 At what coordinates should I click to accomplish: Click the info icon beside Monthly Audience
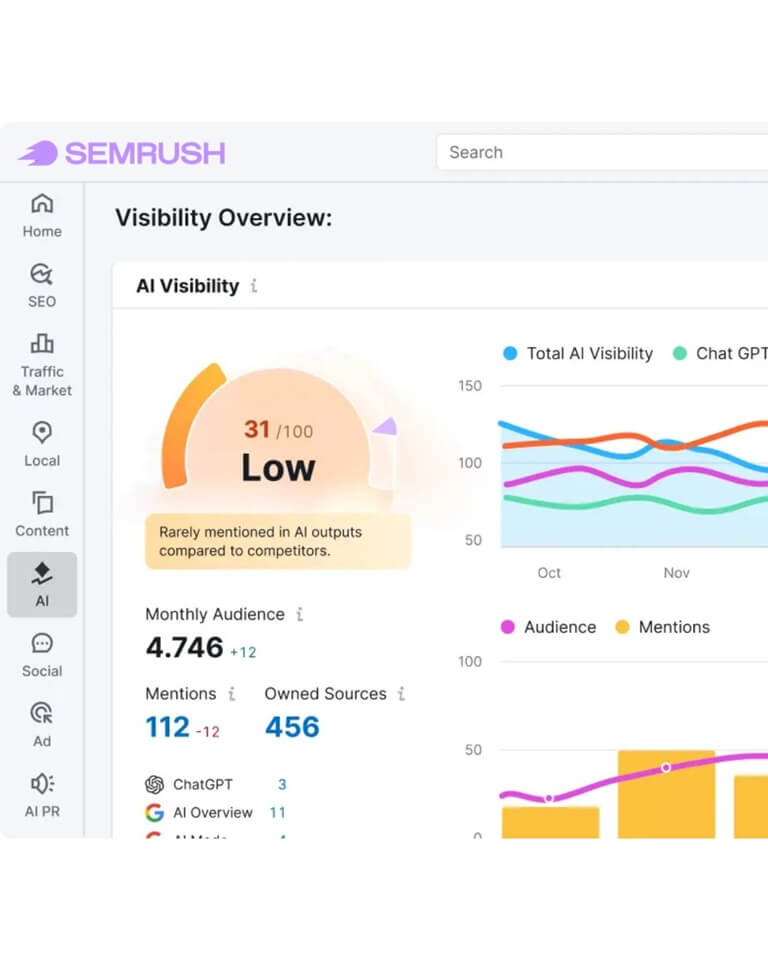[299, 613]
